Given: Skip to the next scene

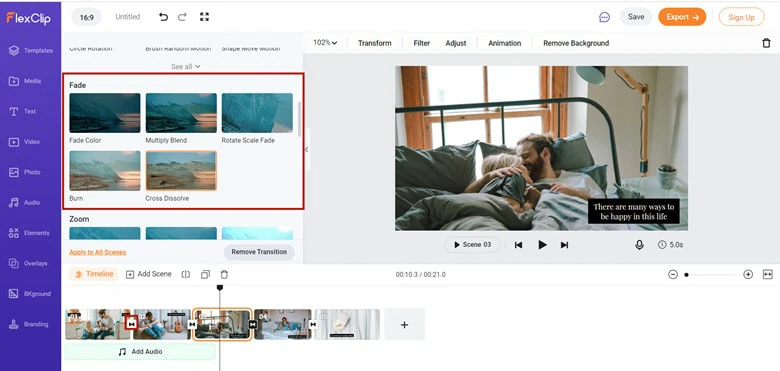Looking at the screenshot, I should click(564, 245).
